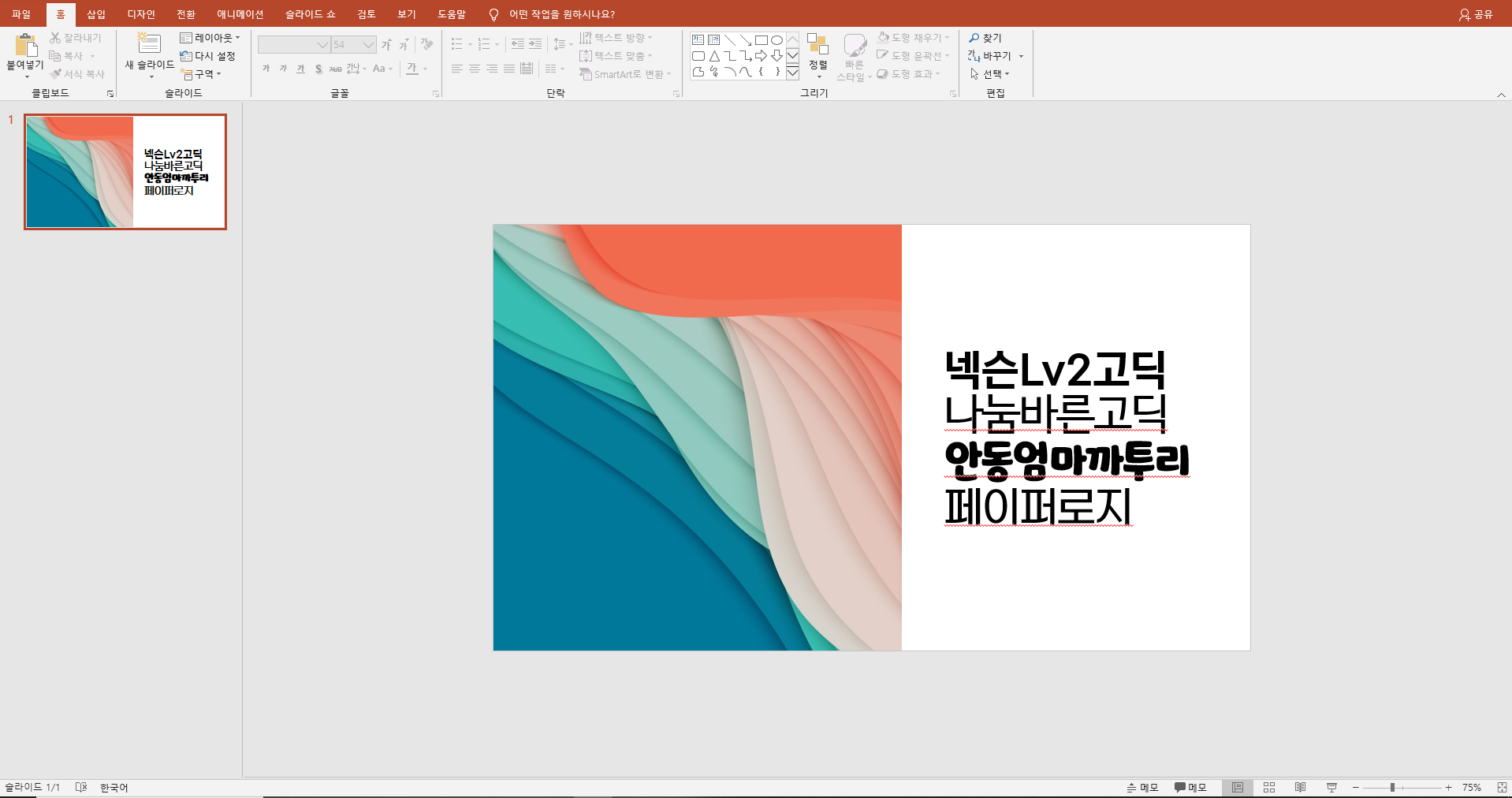Select the oval shape in shapes gallery
The height and width of the screenshot is (798, 1512).
click(776, 39)
